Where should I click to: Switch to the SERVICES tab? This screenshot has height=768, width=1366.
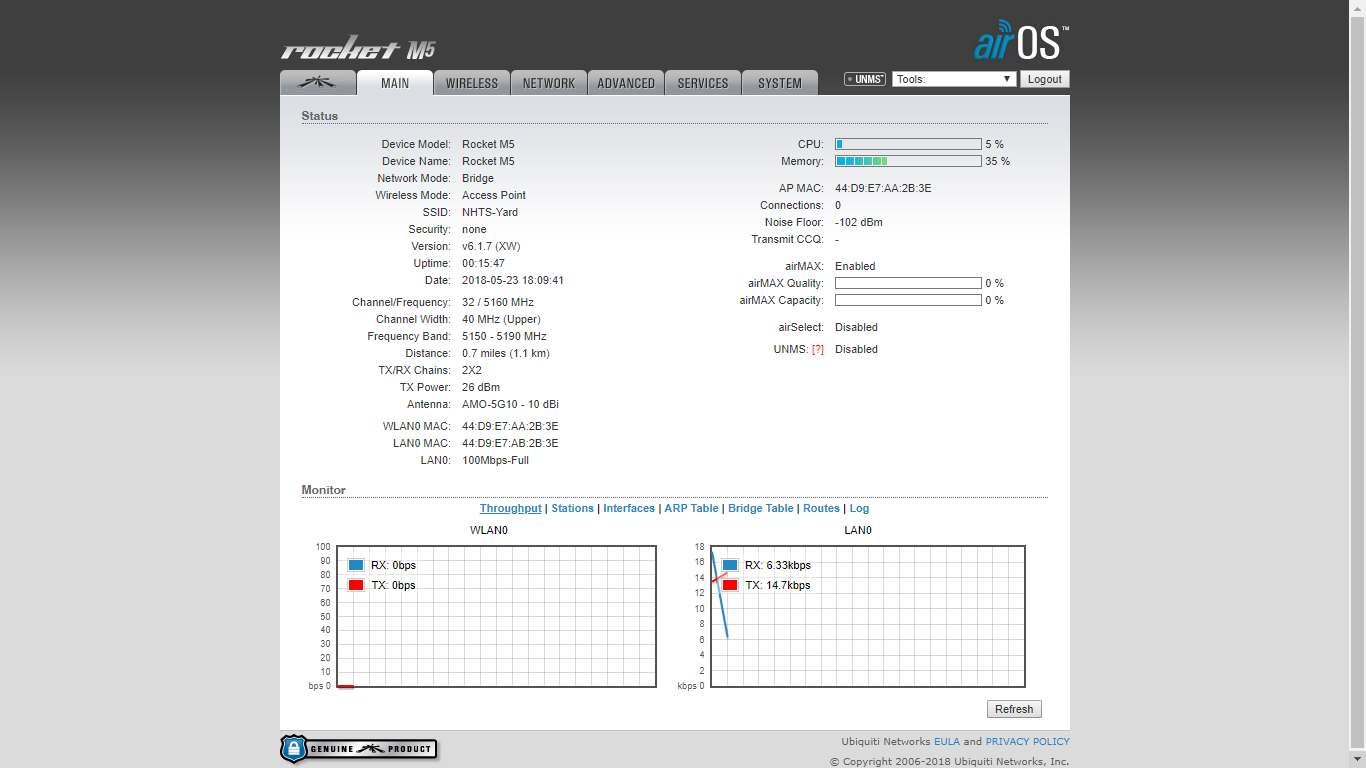click(703, 83)
